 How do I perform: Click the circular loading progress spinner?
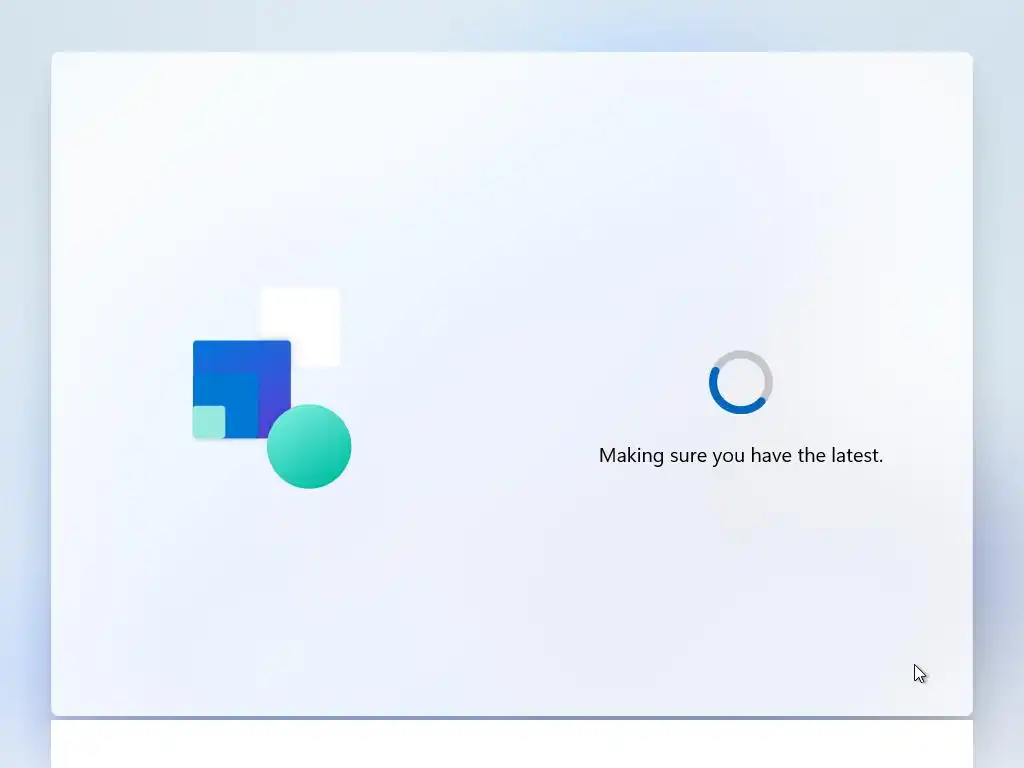tap(741, 382)
